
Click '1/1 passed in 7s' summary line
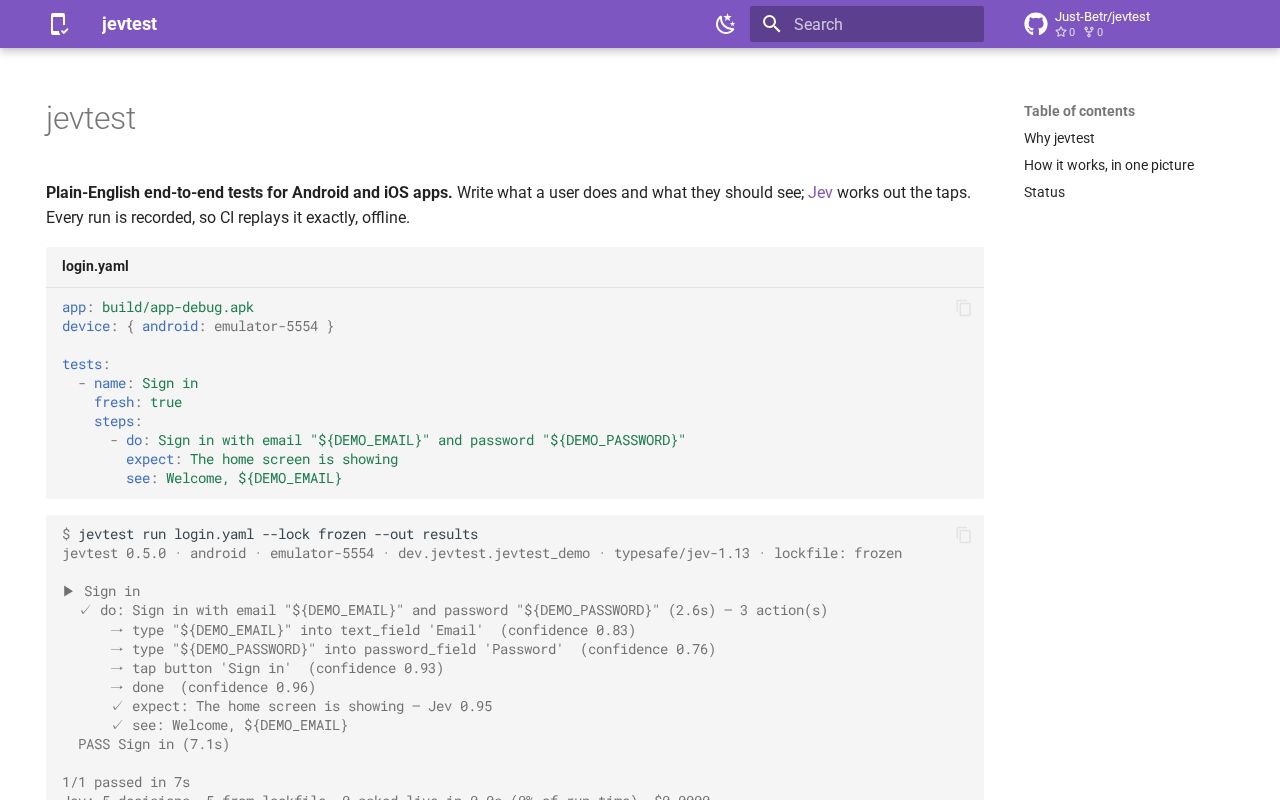(126, 782)
